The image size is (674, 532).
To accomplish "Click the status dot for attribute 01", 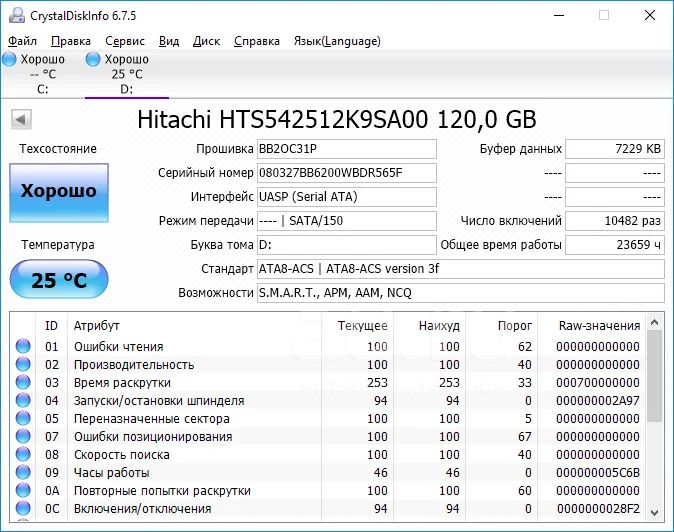I will (23, 346).
